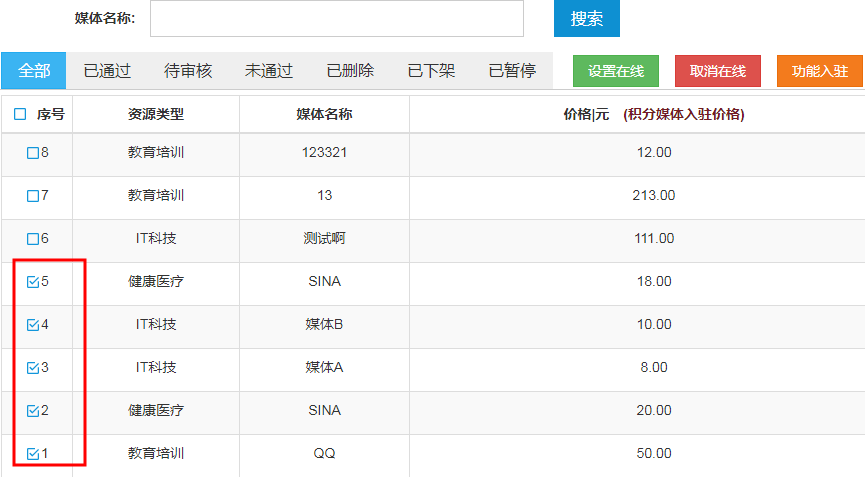Open the 已暂停 tab
This screenshot has height=477, width=865.
click(x=512, y=71)
